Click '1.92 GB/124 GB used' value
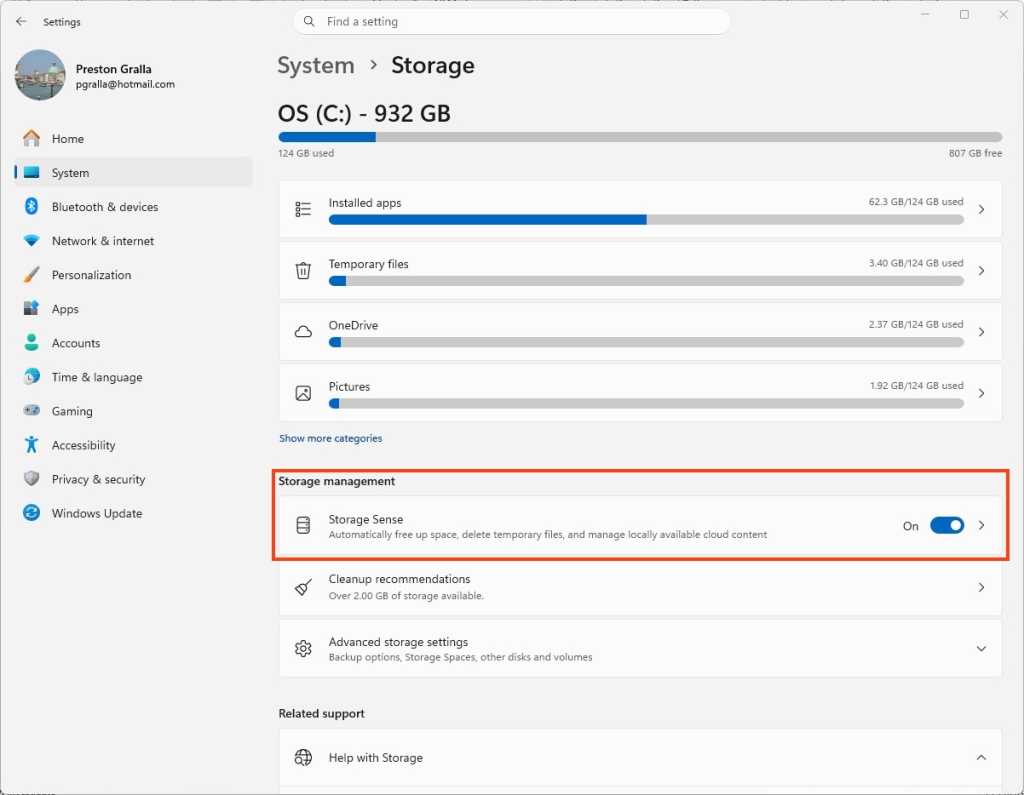The height and width of the screenshot is (795, 1024). coord(916,386)
